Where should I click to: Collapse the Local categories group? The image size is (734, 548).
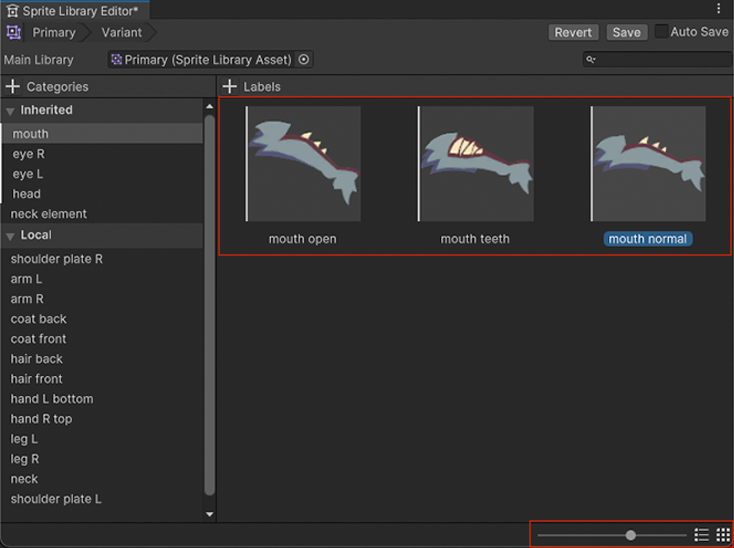(10, 236)
